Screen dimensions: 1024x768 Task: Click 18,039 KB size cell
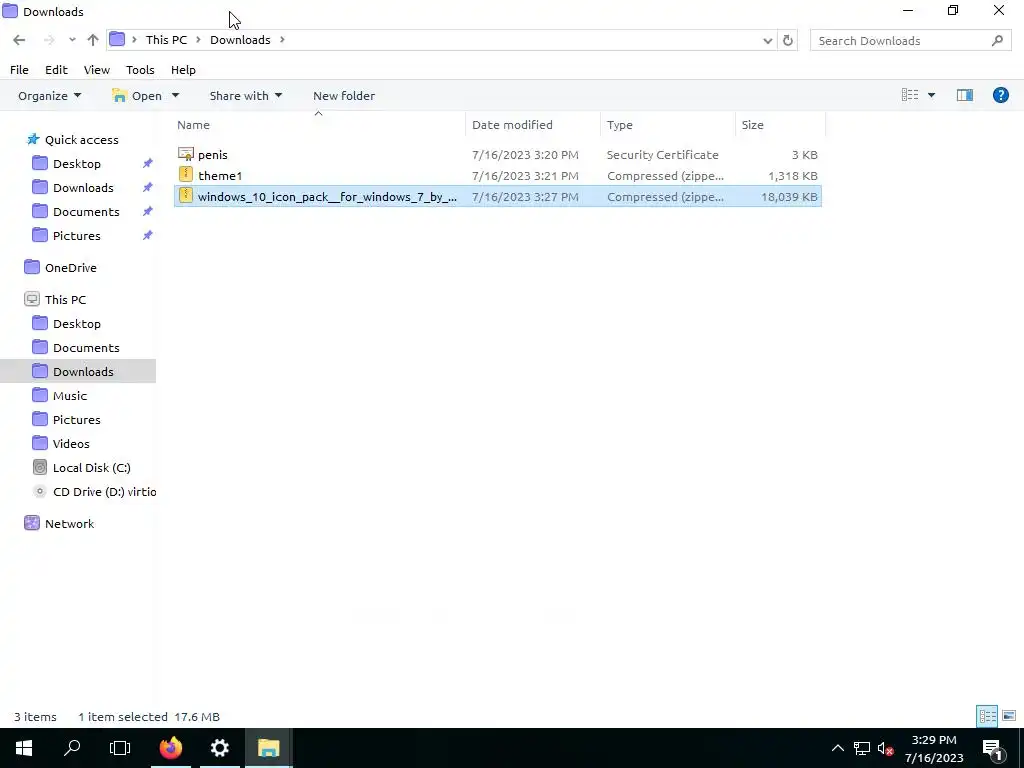pos(789,197)
